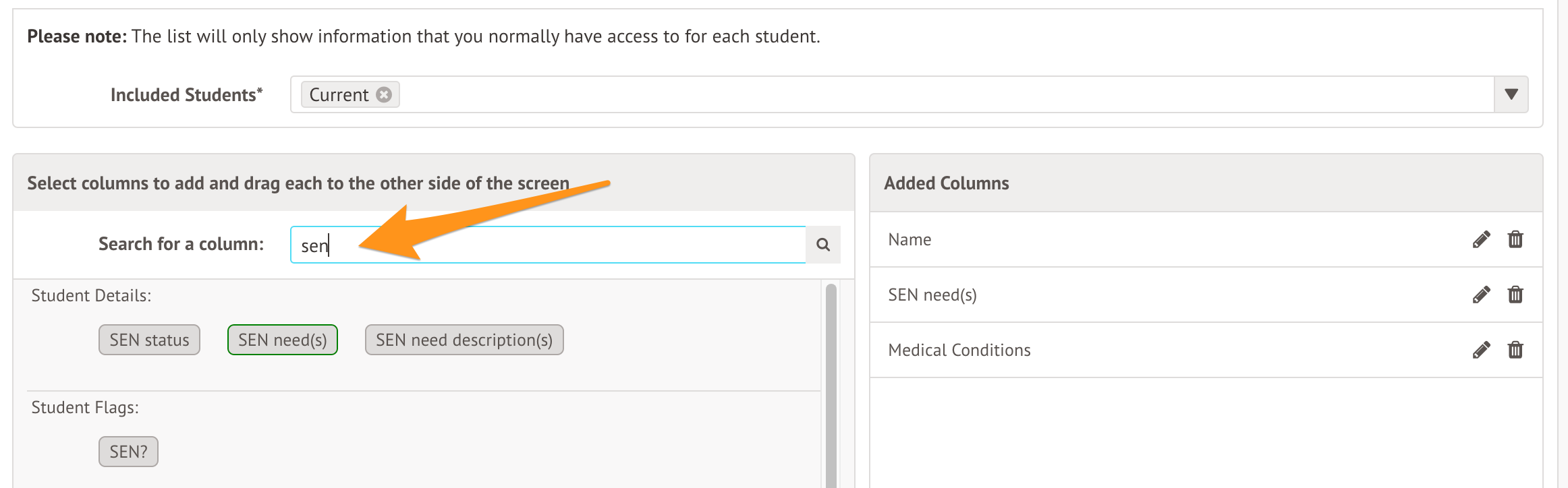Screen dimensions: 1568x488
Task: Edit the SEN need(s) added column
Action: [x=1481, y=295]
